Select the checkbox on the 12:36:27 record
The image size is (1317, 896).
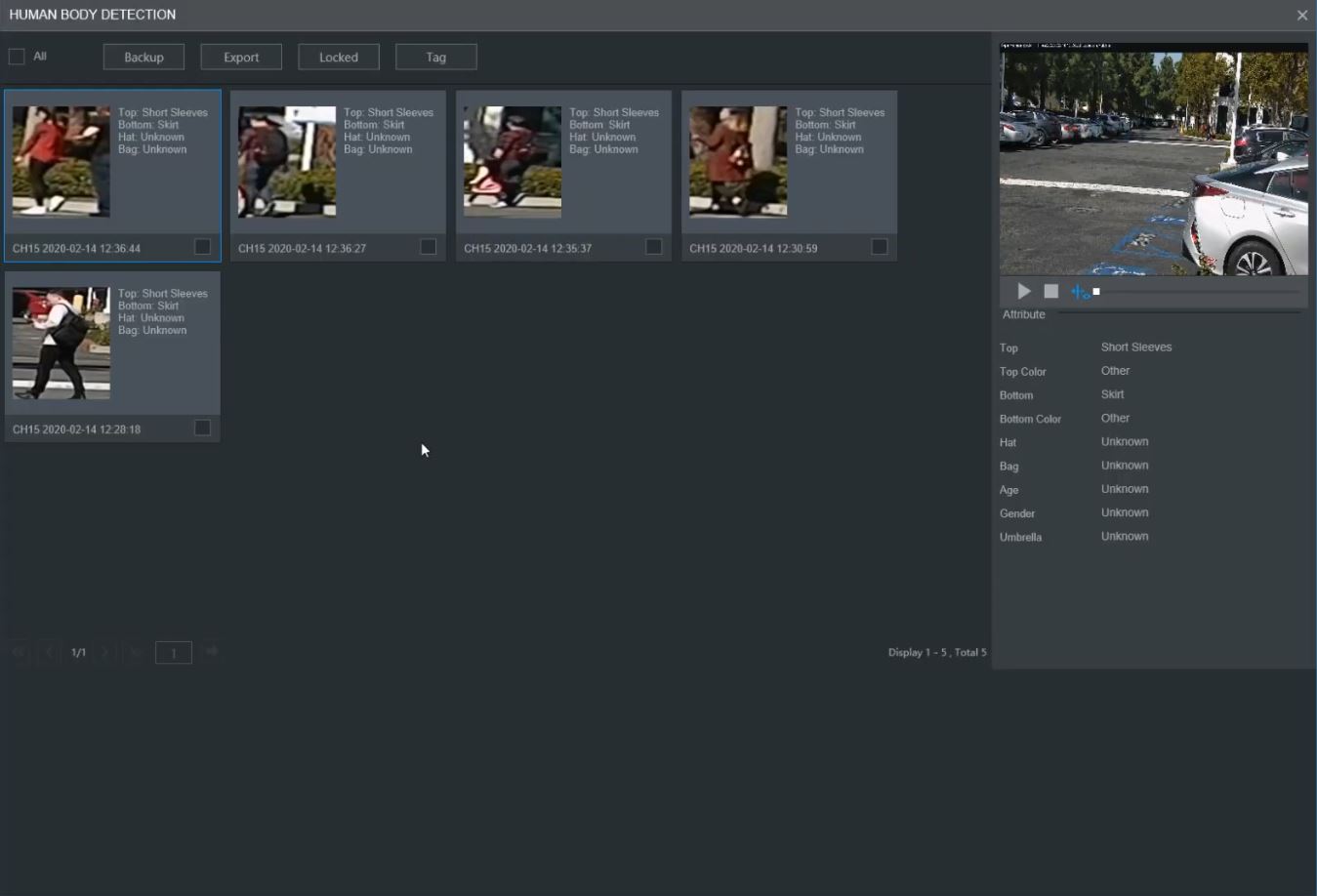[x=428, y=247]
